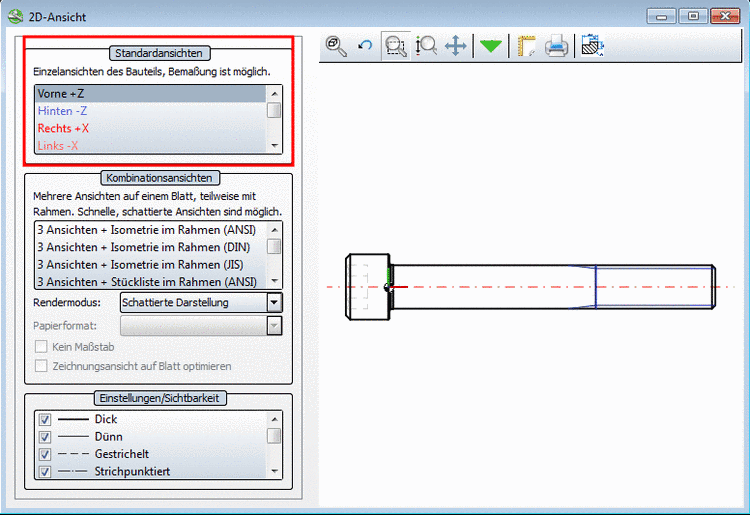
Task: Click the hatched dimensioning icon
Action: tap(592, 45)
